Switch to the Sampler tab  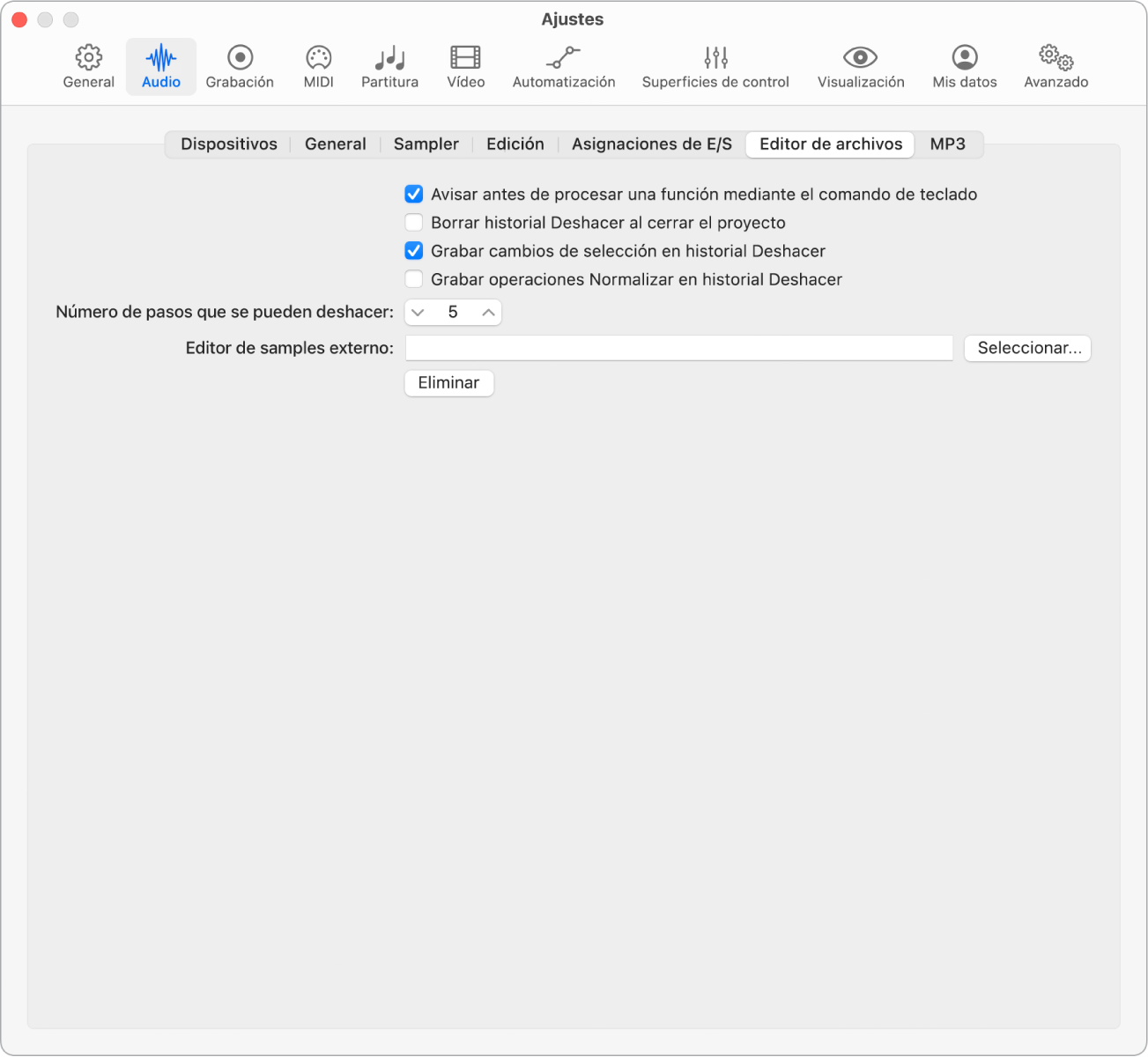(x=426, y=144)
